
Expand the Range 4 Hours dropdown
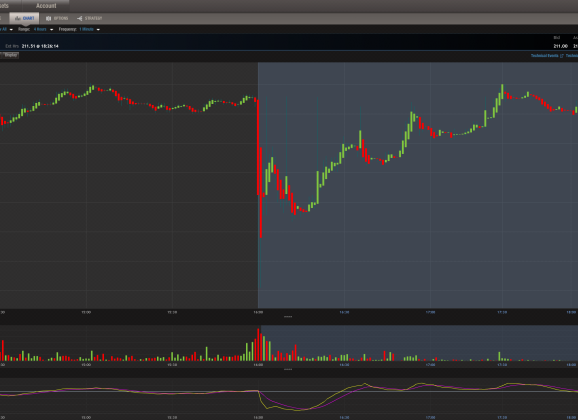[x=43, y=29]
